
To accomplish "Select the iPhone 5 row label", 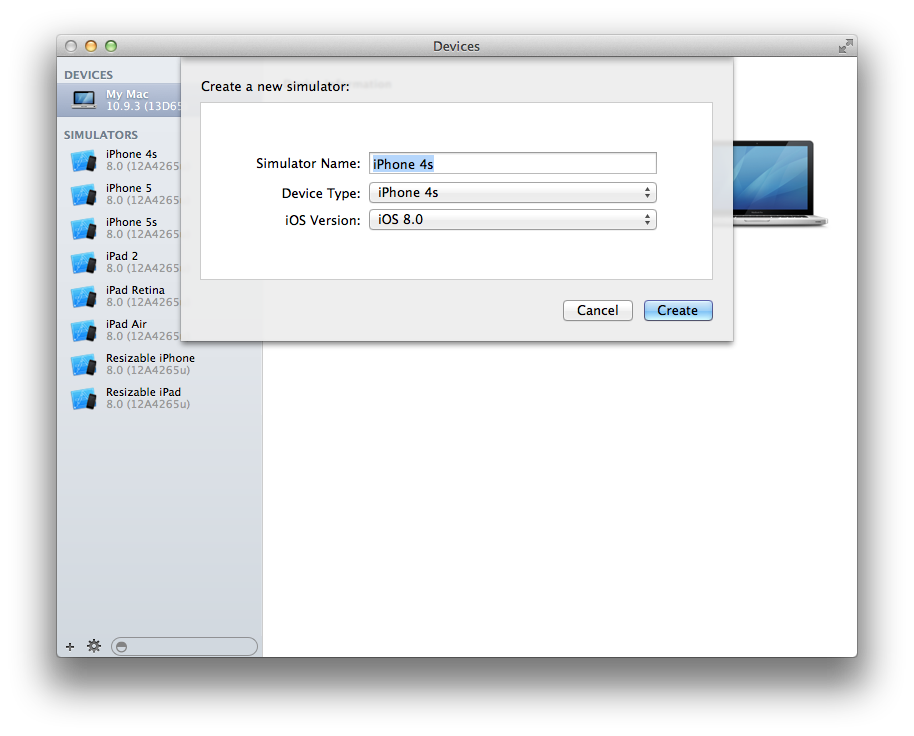I will coord(129,188).
